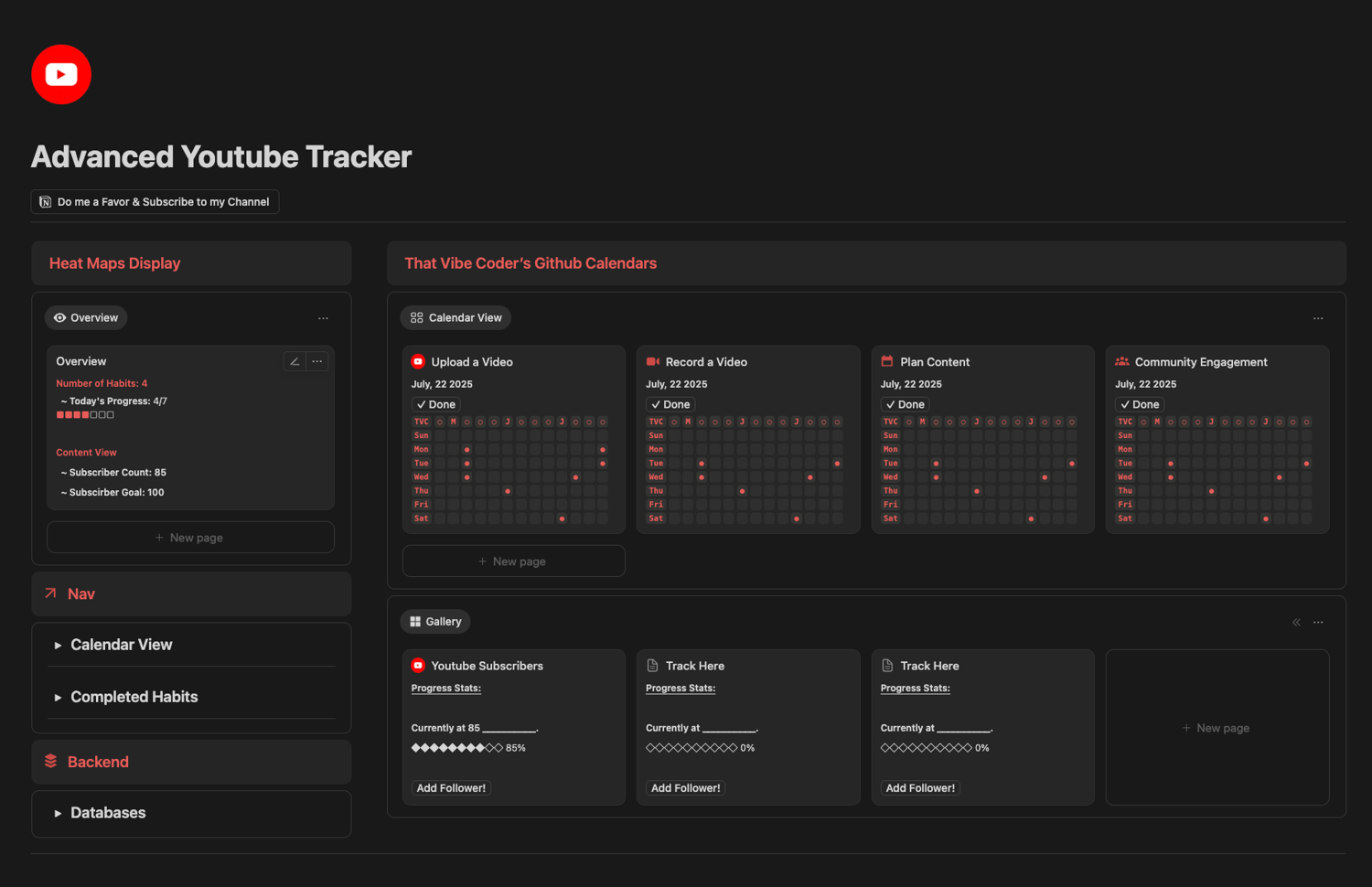Click Do me a Favor & Subscribe button
The width and height of the screenshot is (1372, 887).
(155, 202)
